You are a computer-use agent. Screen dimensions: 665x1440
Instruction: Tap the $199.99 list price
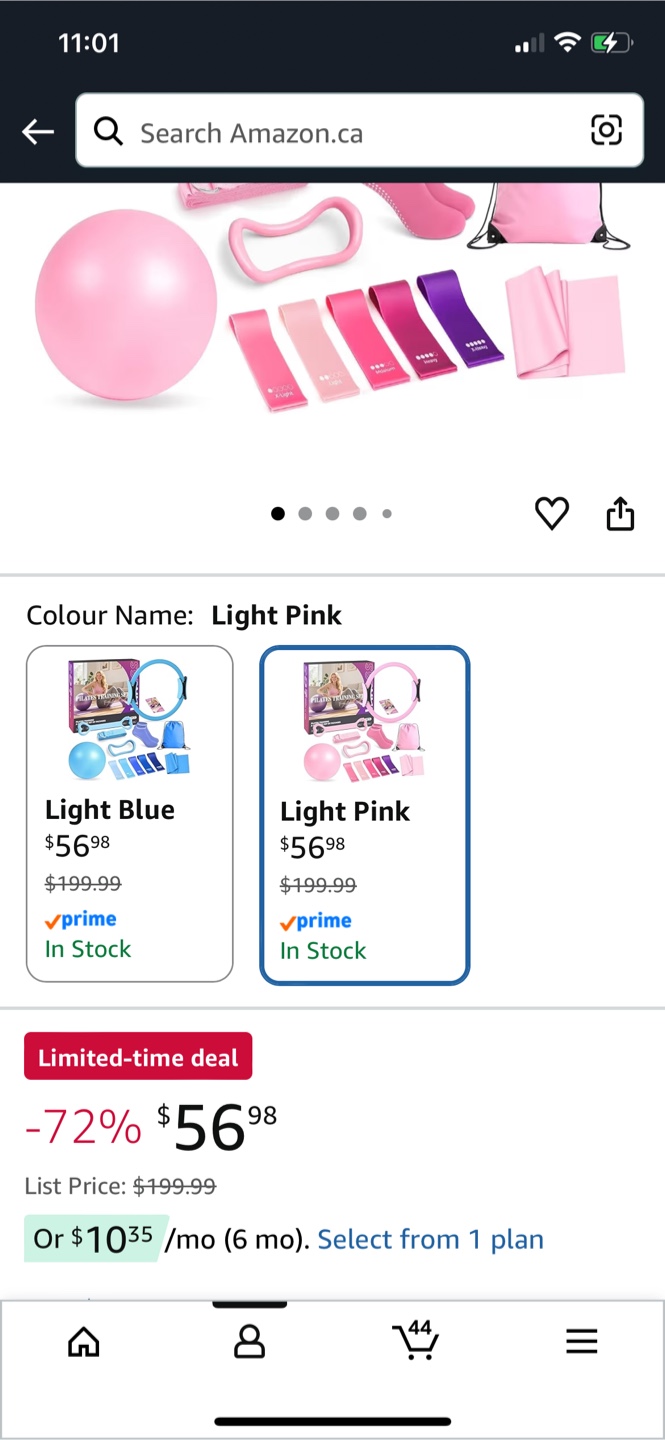174,1187
